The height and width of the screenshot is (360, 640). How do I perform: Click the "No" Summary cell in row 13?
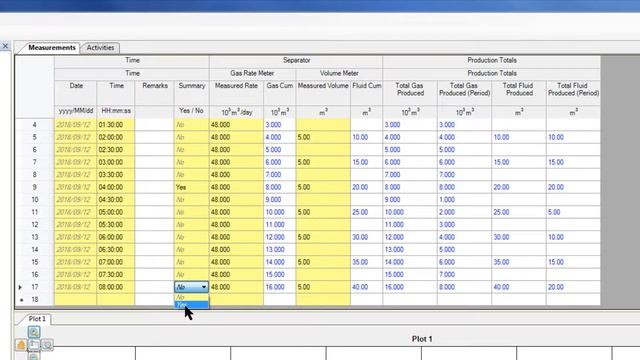[191, 237]
